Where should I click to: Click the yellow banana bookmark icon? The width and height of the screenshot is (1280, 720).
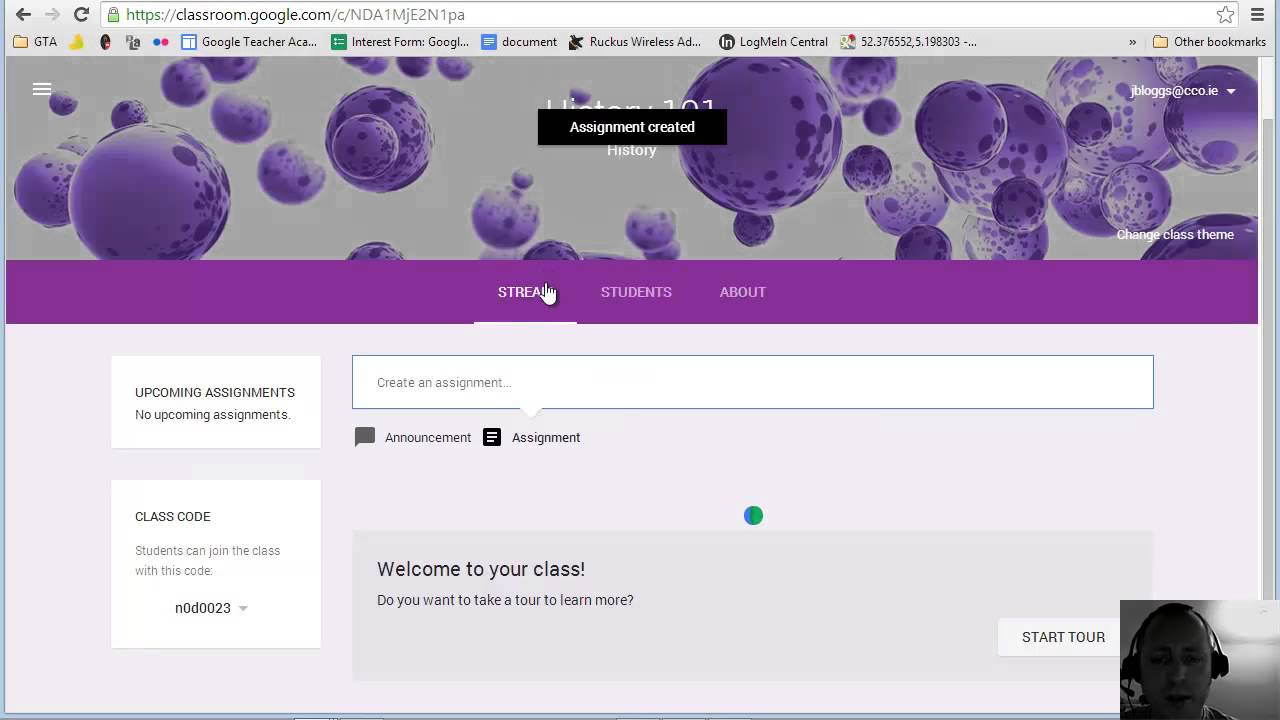(76, 42)
